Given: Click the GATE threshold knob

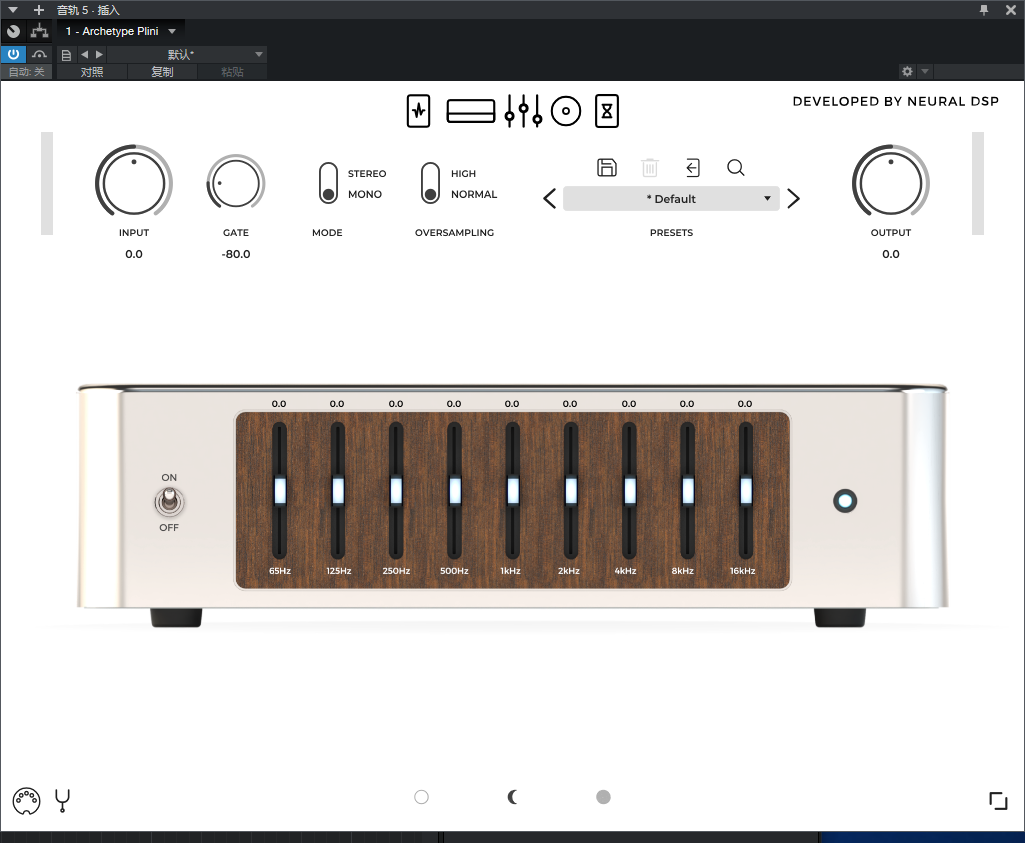Looking at the screenshot, I should pyautogui.click(x=235, y=182).
